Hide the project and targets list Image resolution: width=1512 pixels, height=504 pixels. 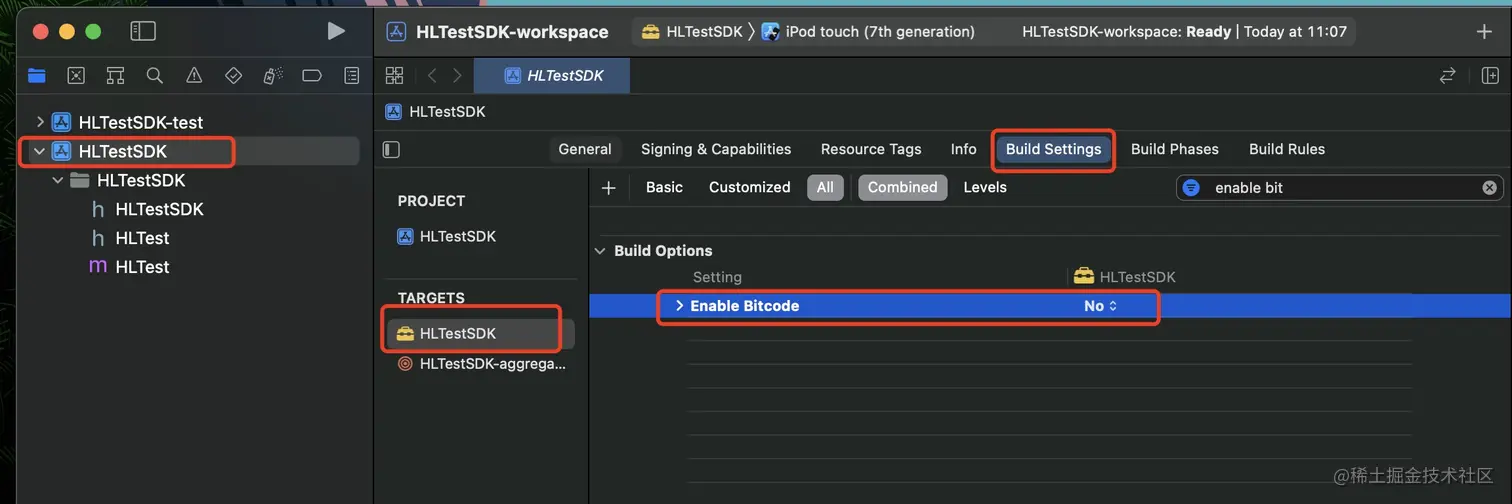[x=391, y=149]
